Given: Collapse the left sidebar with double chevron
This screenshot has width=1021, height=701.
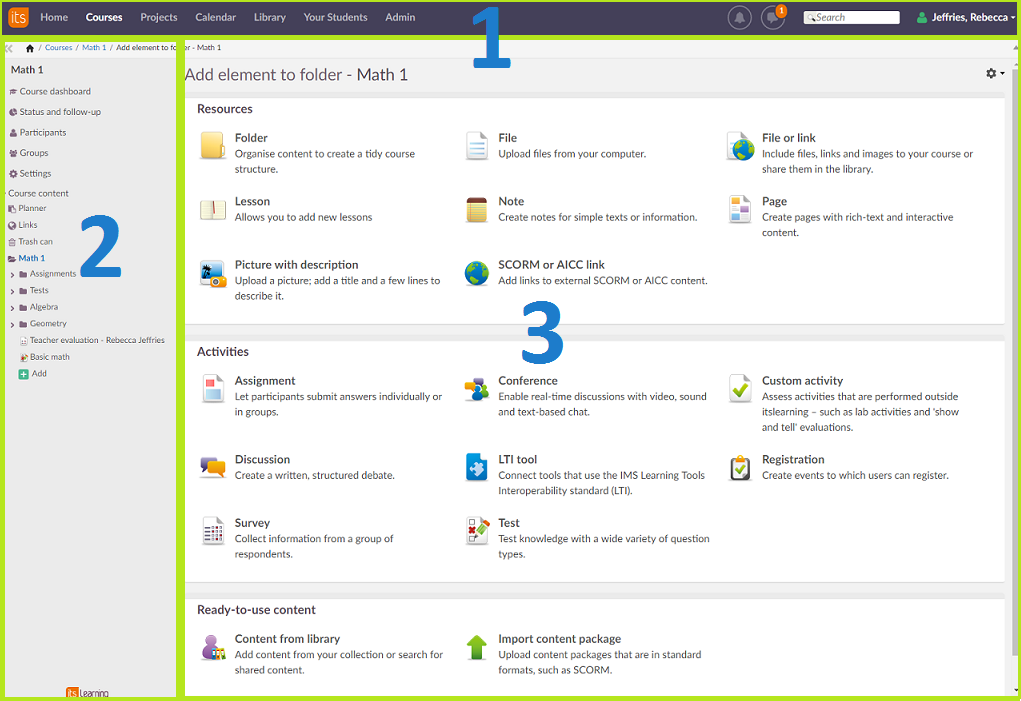Looking at the screenshot, I should tap(9, 48).
